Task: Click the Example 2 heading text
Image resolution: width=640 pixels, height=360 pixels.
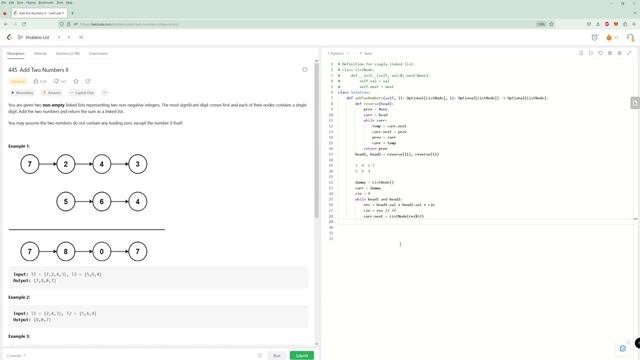Action: pyautogui.click(x=19, y=297)
